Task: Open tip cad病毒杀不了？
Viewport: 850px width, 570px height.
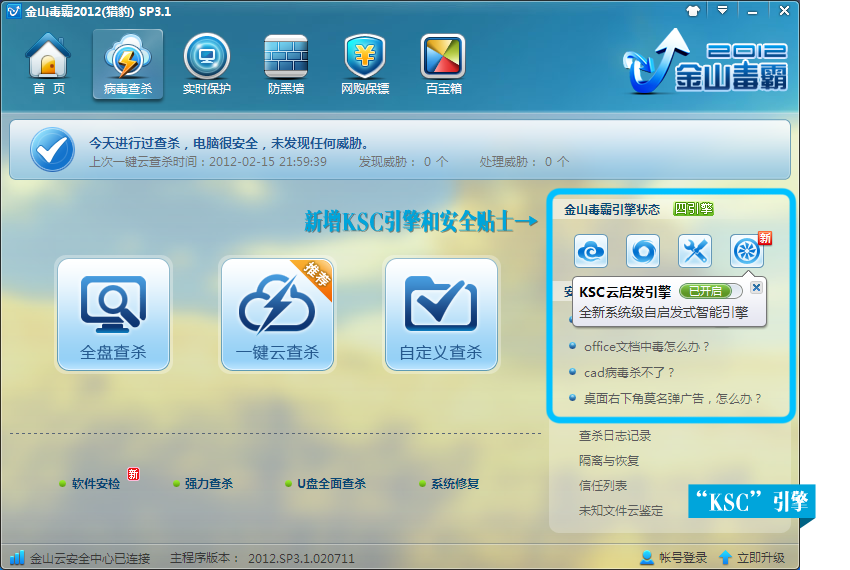Action: coord(629,373)
